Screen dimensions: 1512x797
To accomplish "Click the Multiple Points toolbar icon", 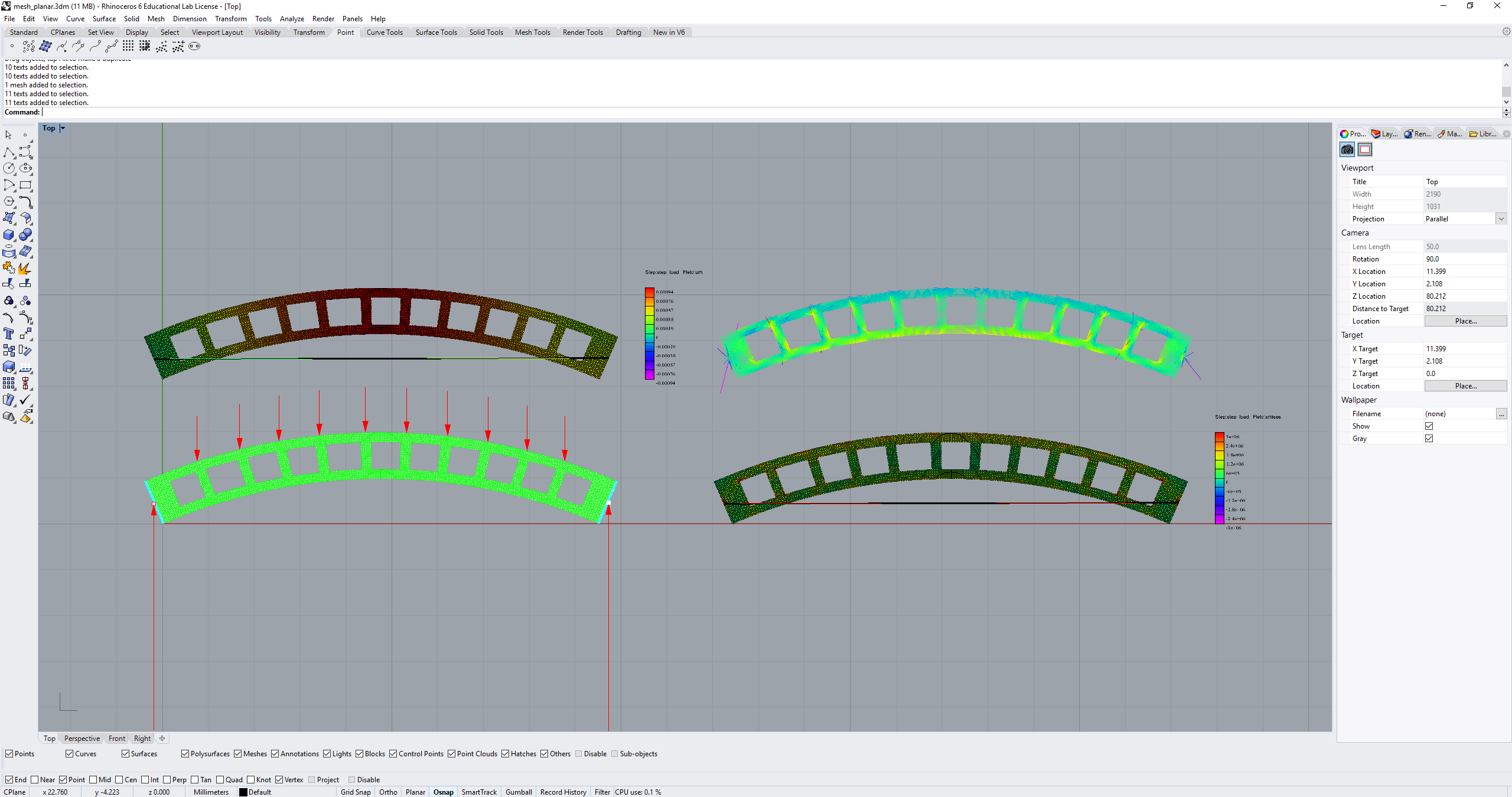I will [x=28, y=46].
